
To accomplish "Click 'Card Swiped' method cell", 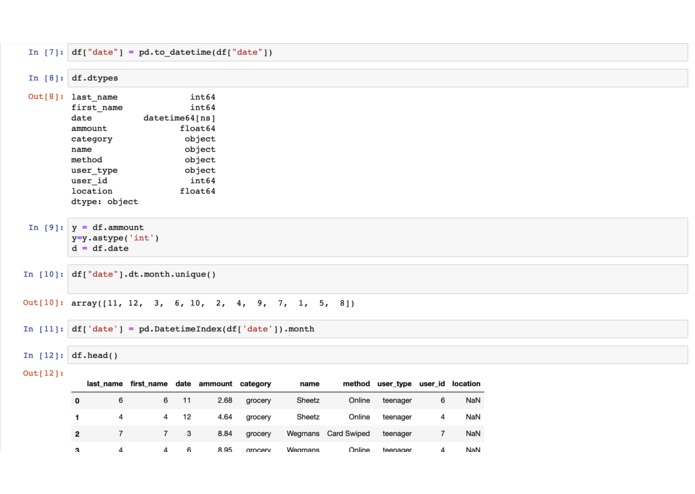I will [x=348, y=433].
